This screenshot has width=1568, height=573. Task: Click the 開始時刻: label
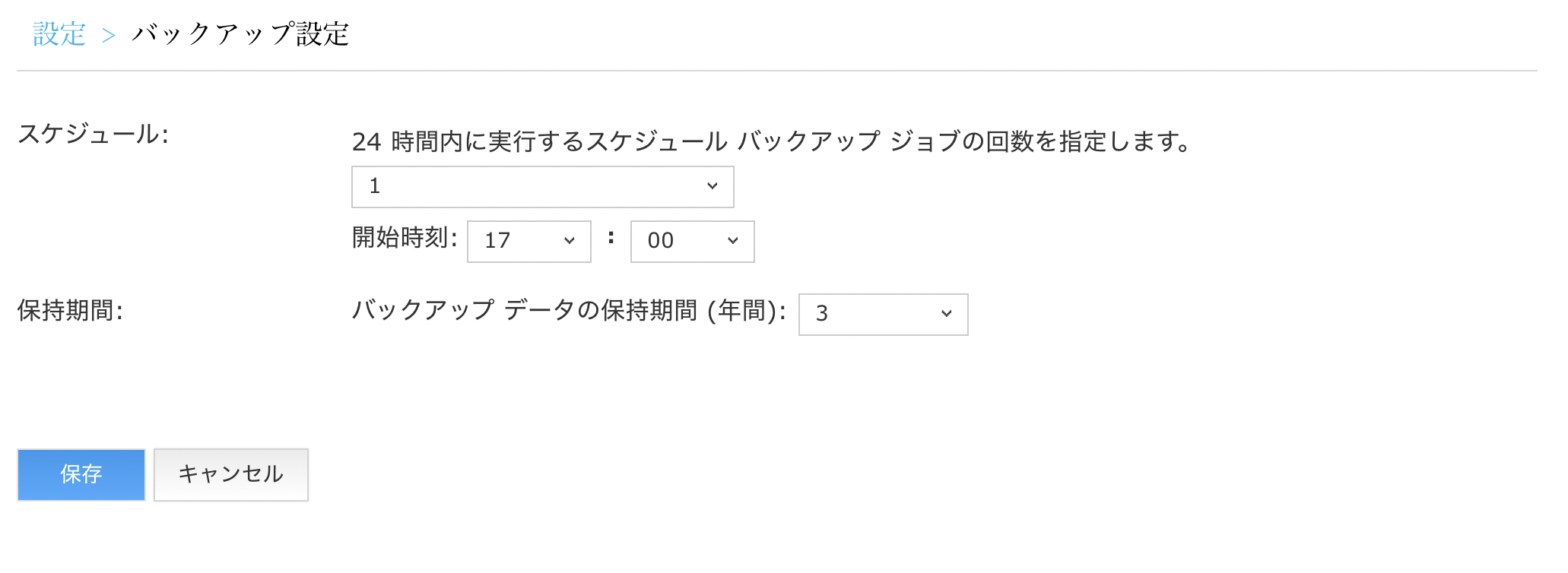pyautogui.click(x=405, y=238)
